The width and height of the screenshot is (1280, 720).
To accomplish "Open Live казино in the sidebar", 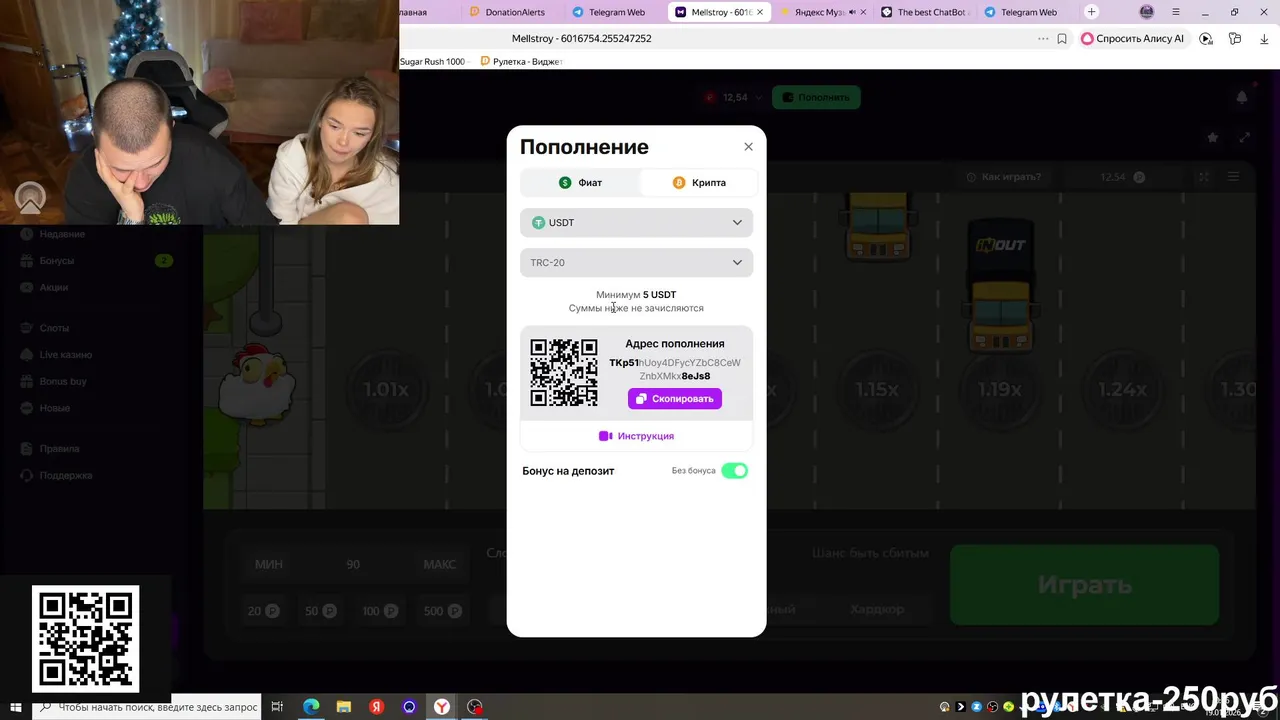I will point(65,355).
